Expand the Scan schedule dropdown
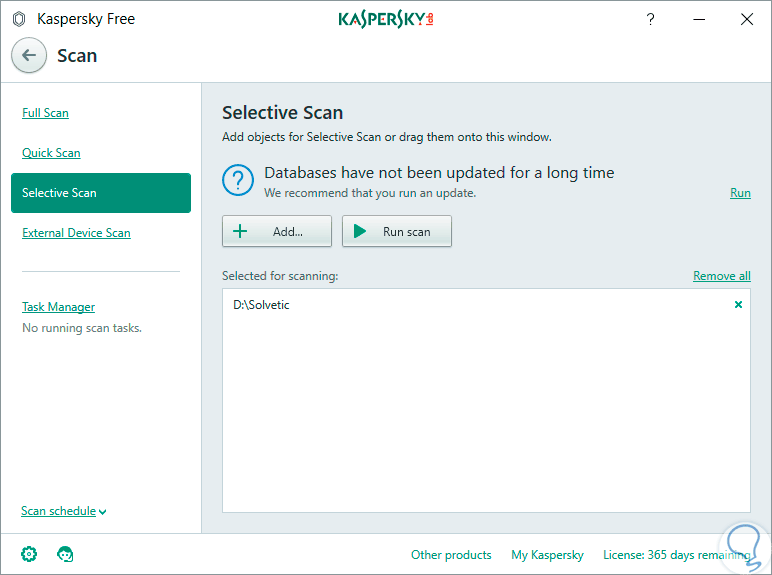Viewport: 772px width, 575px height. [x=64, y=511]
